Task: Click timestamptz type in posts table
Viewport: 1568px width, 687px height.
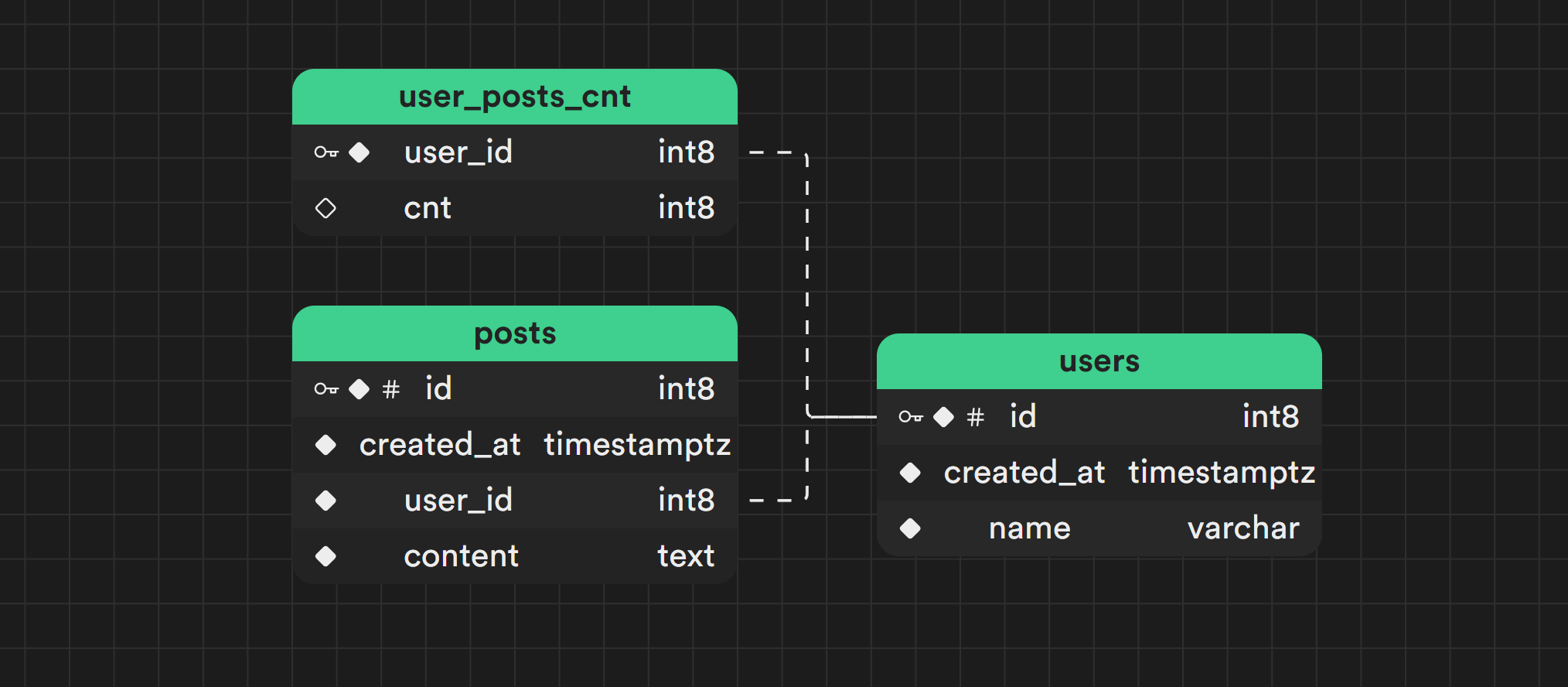Action: (637, 445)
